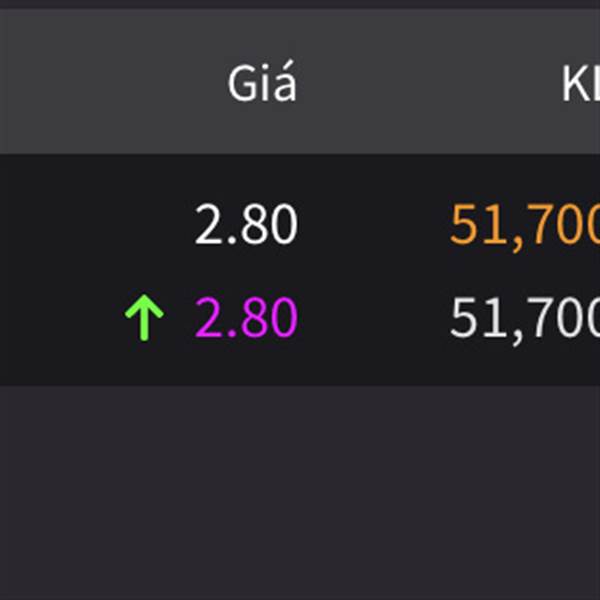This screenshot has width=600, height=600.
Task: Click the header row area left of Giá
Action: coord(113,82)
